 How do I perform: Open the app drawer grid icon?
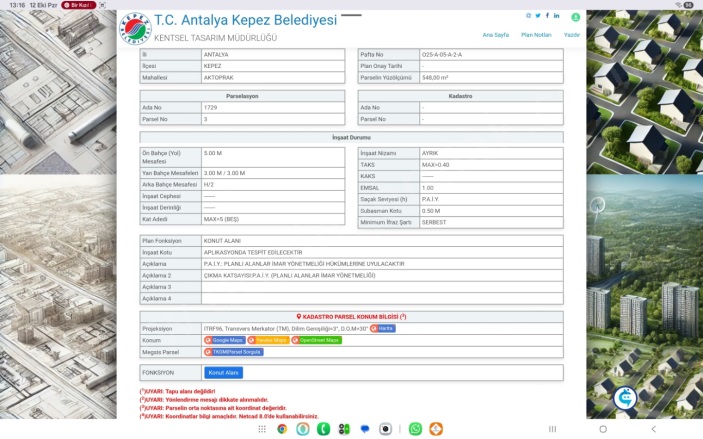[262, 429]
